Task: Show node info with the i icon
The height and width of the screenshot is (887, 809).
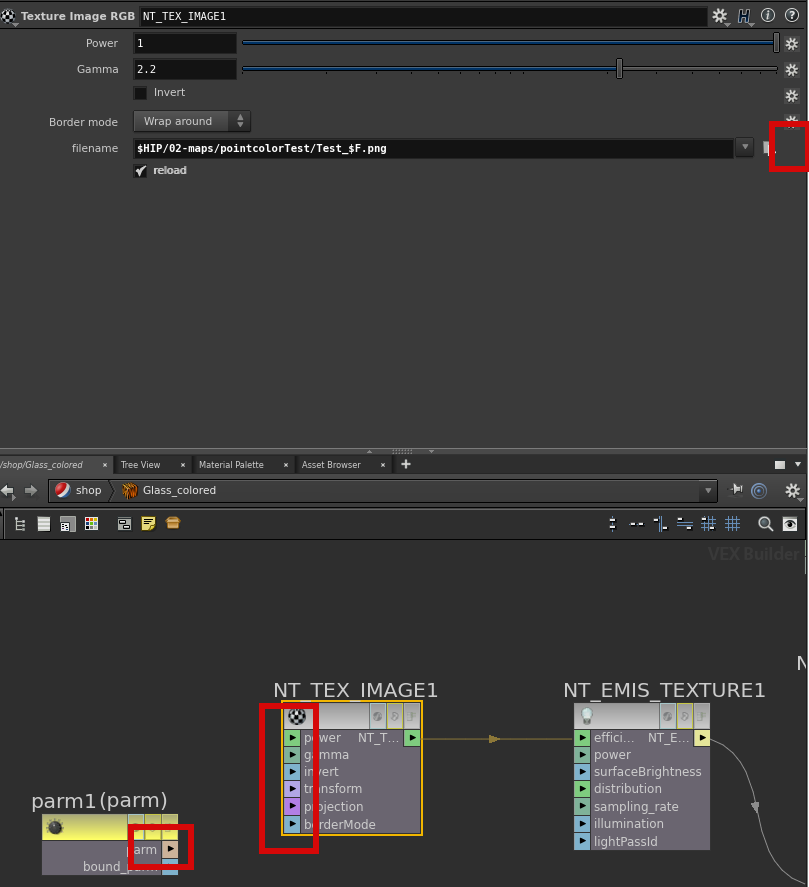Action: pos(768,15)
